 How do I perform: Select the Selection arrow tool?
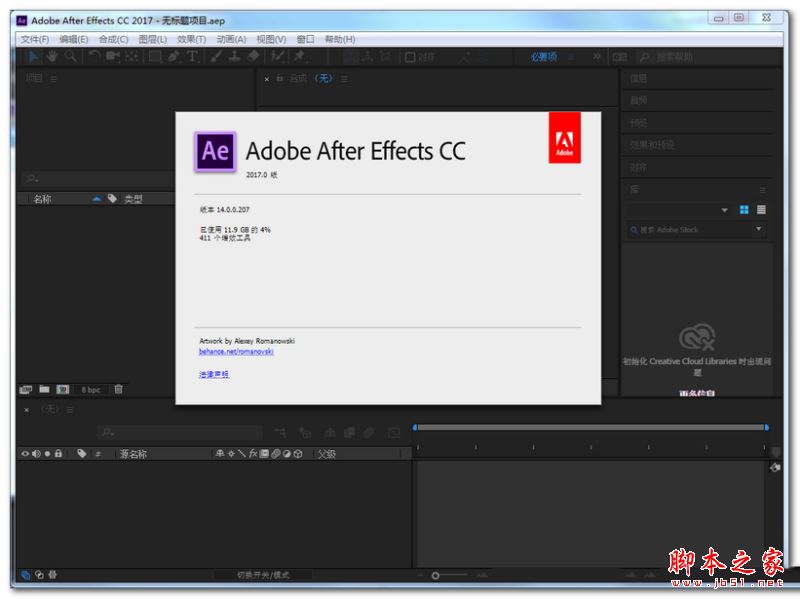pos(34,57)
